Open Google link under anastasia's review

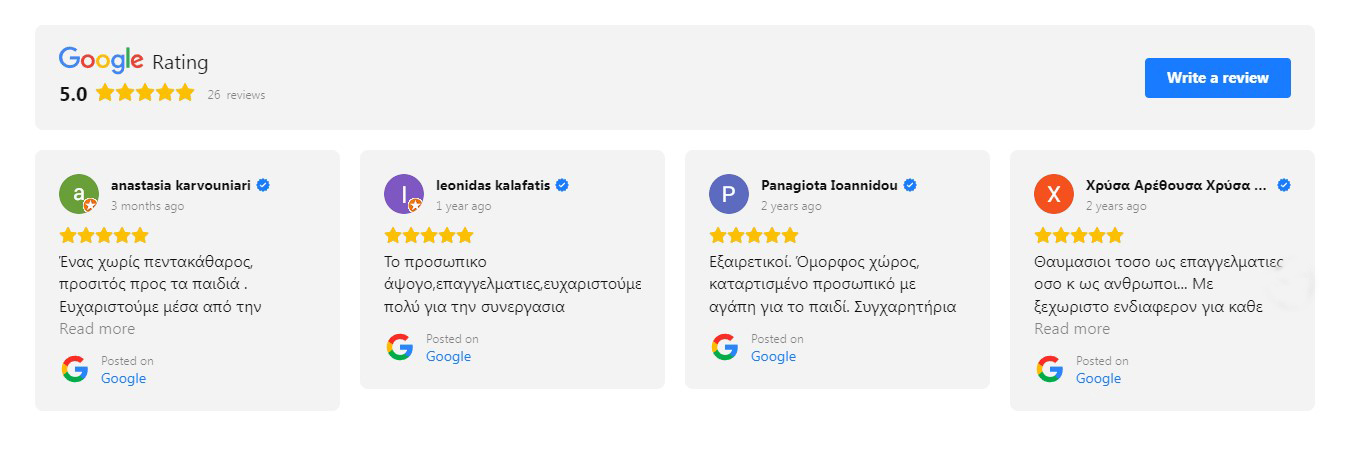point(123,378)
